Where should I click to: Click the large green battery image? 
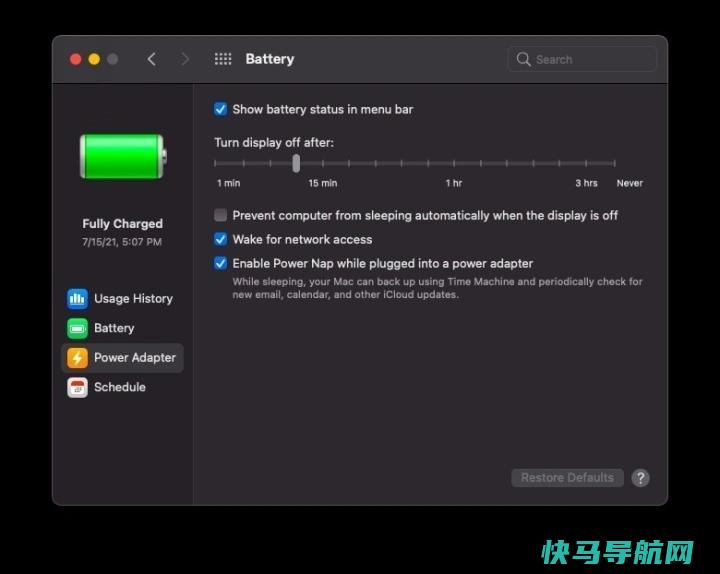pyautogui.click(x=123, y=156)
